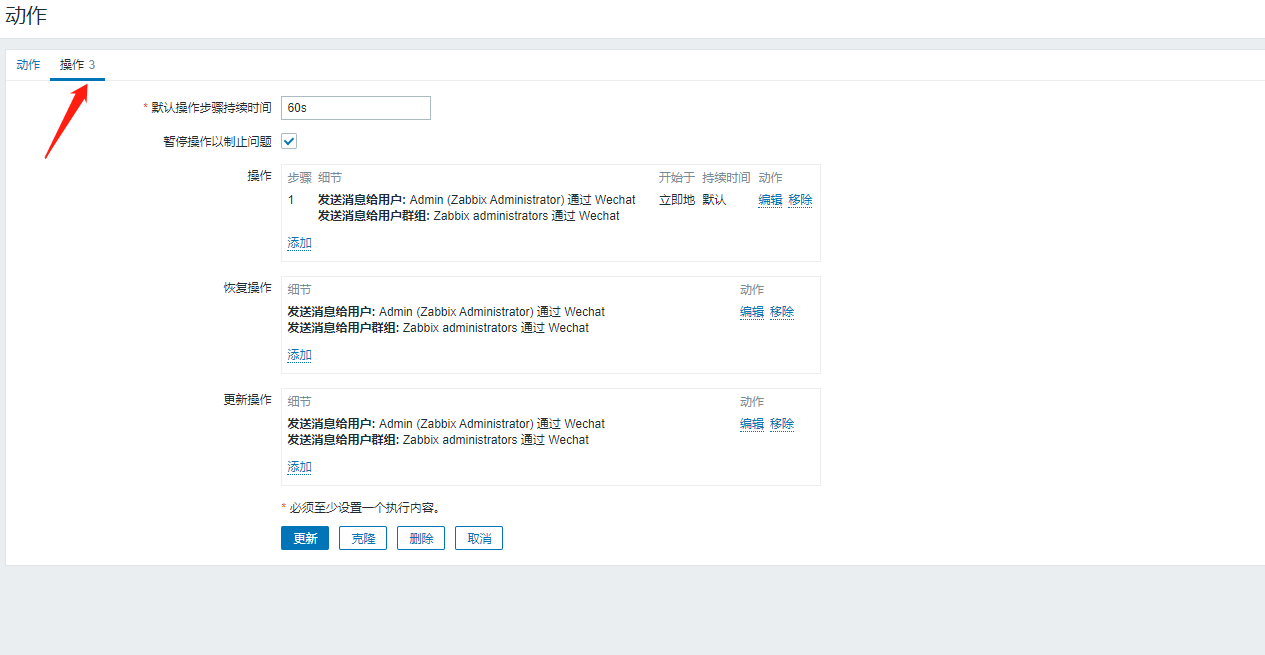
Task: Cancel editing with 取消 button
Action: pyautogui.click(x=479, y=538)
